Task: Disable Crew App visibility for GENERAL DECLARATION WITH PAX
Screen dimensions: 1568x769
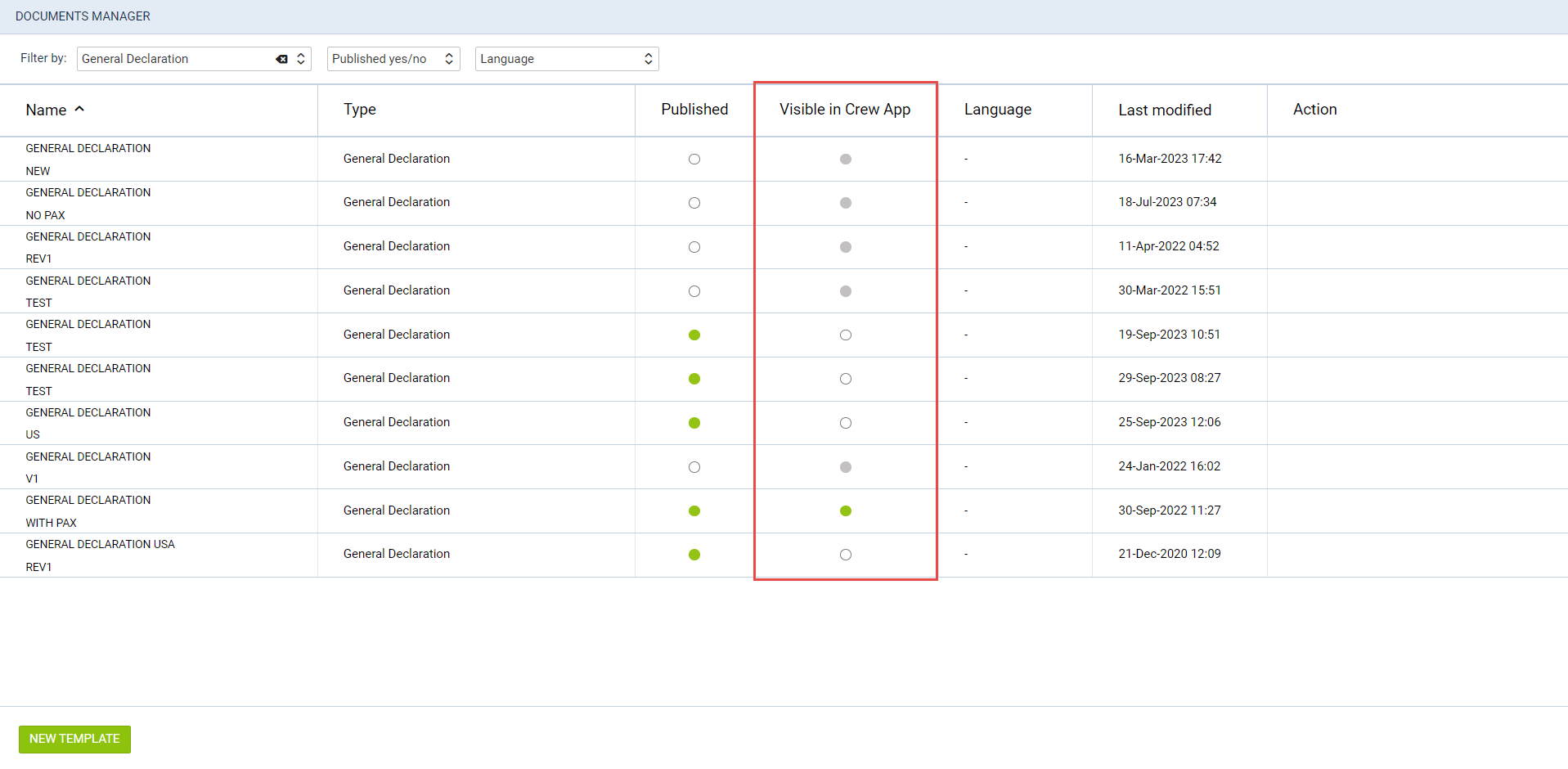Action: pos(846,510)
